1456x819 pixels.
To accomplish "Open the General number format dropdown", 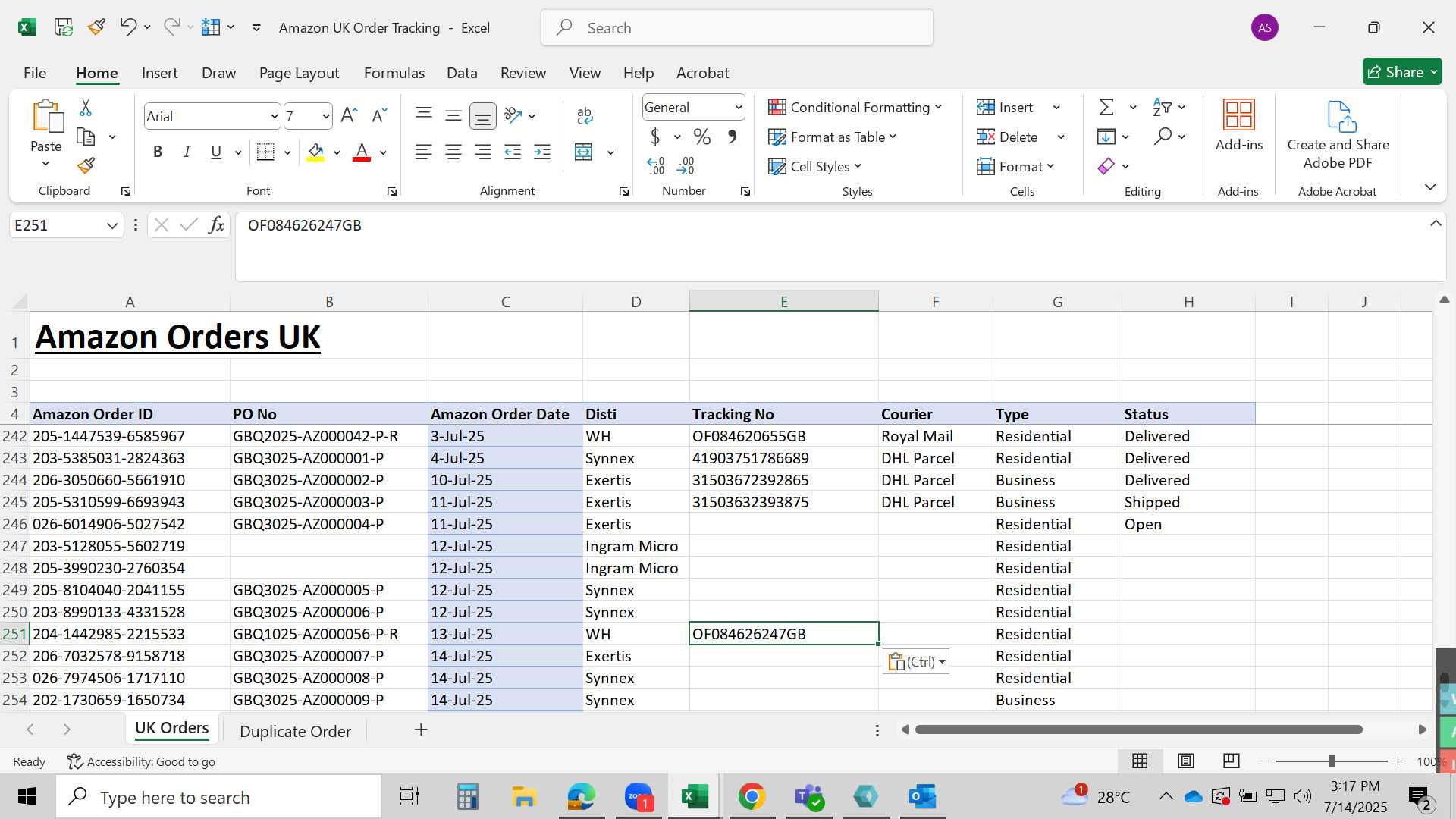I will pyautogui.click(x=738, y=108).
